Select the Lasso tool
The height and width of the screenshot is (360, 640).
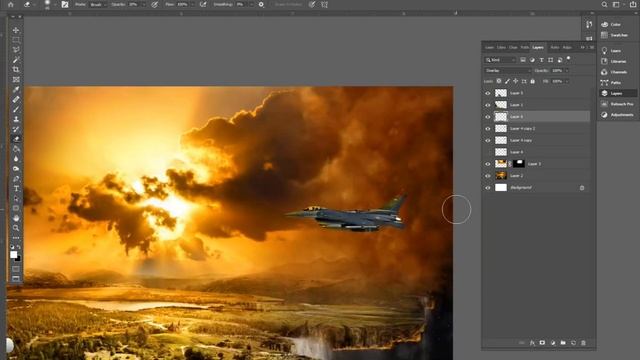tap(16, 50)
